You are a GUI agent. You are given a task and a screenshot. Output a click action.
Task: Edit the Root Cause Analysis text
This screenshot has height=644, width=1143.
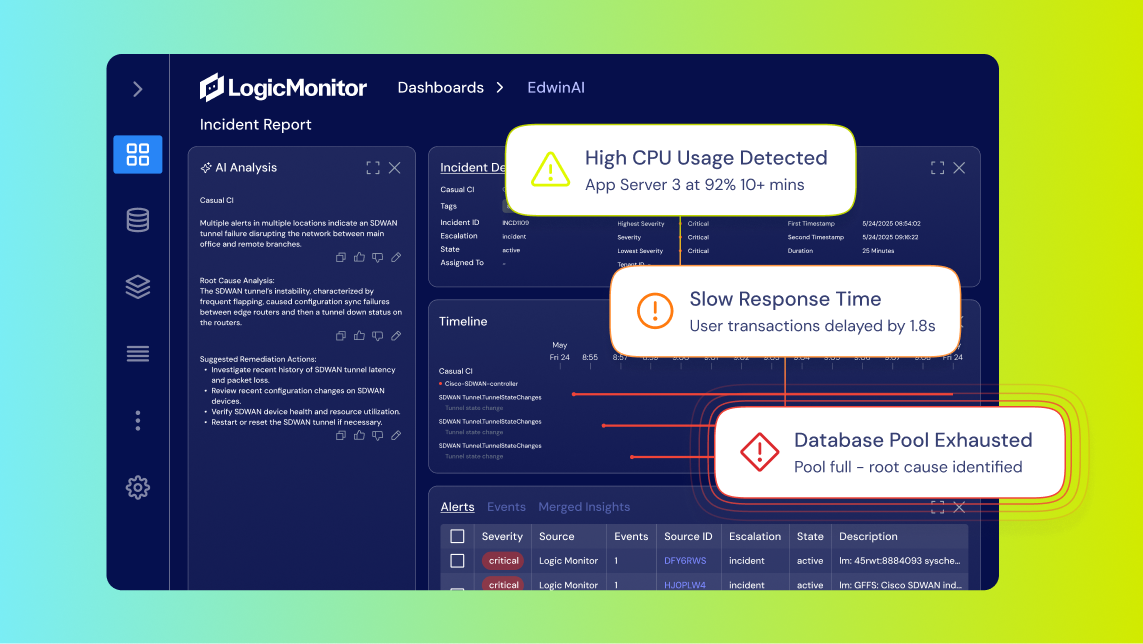396,336
